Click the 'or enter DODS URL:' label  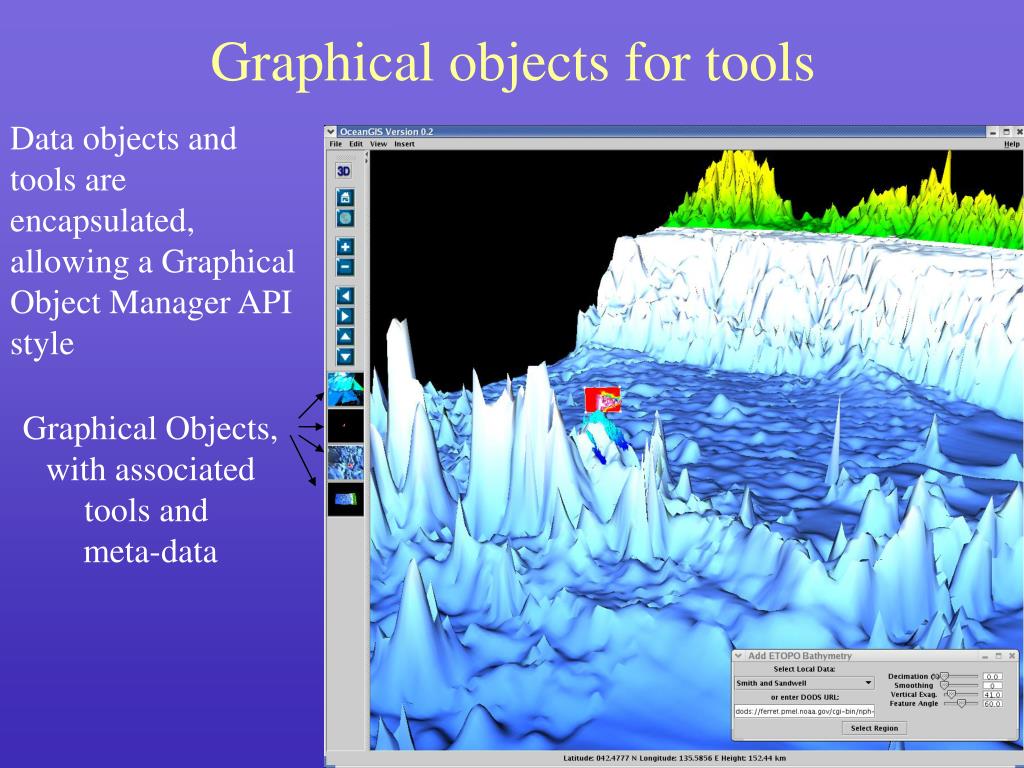point(805,697)
